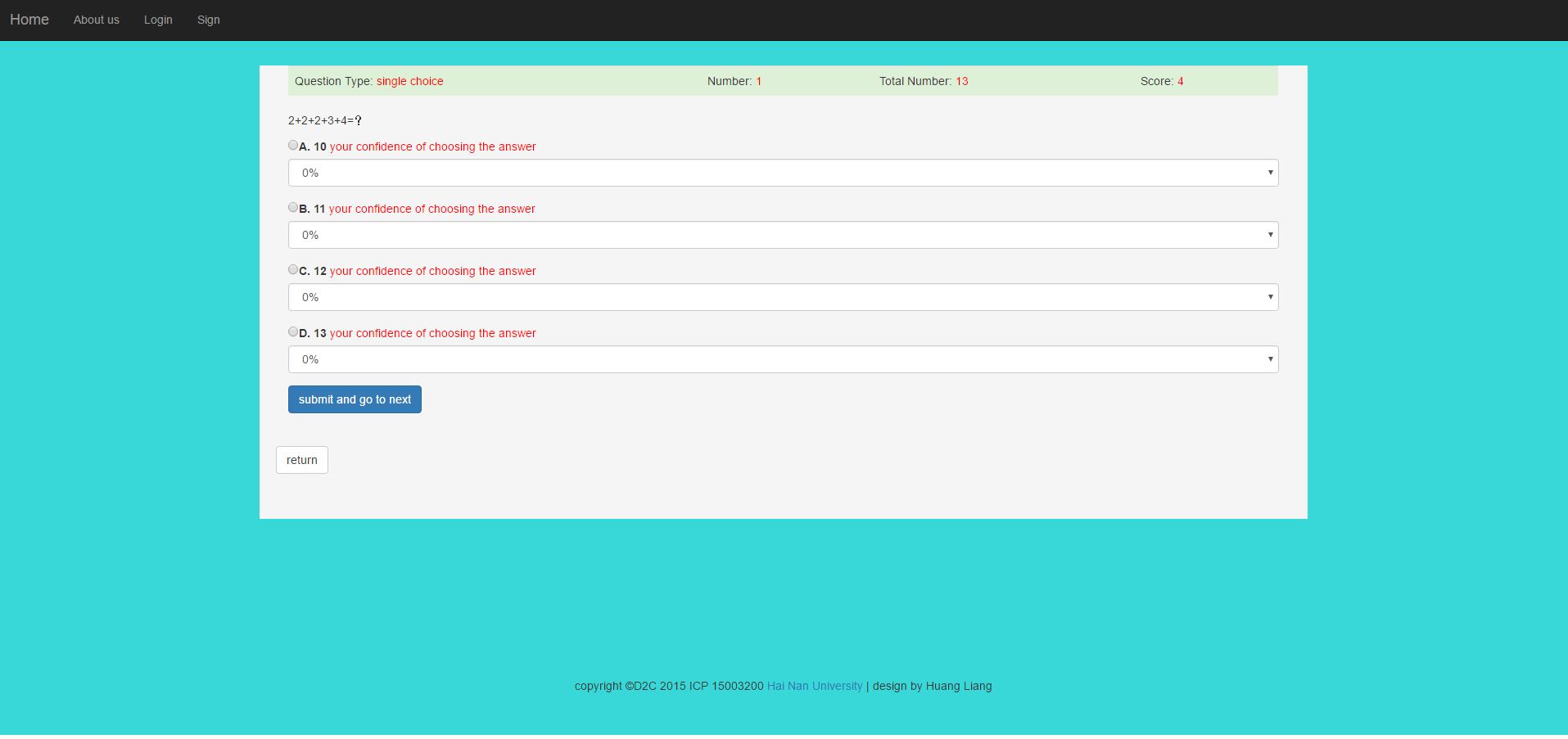Click the question text 2+2+2+3+4=?

point(325,120)
